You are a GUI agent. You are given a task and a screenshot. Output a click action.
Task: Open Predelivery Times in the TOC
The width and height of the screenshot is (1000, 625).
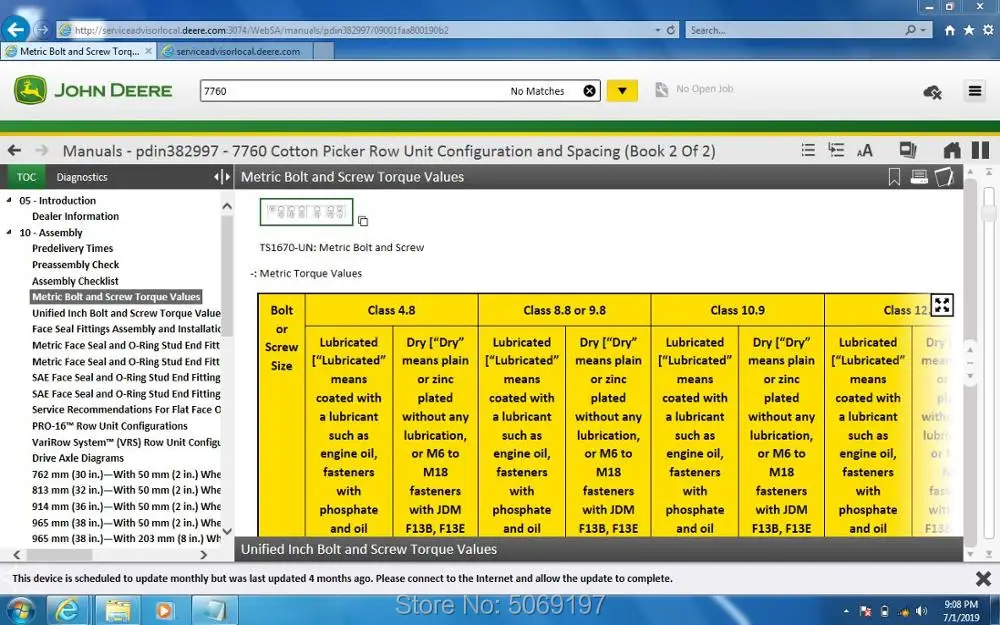click(x=73, y=248)
